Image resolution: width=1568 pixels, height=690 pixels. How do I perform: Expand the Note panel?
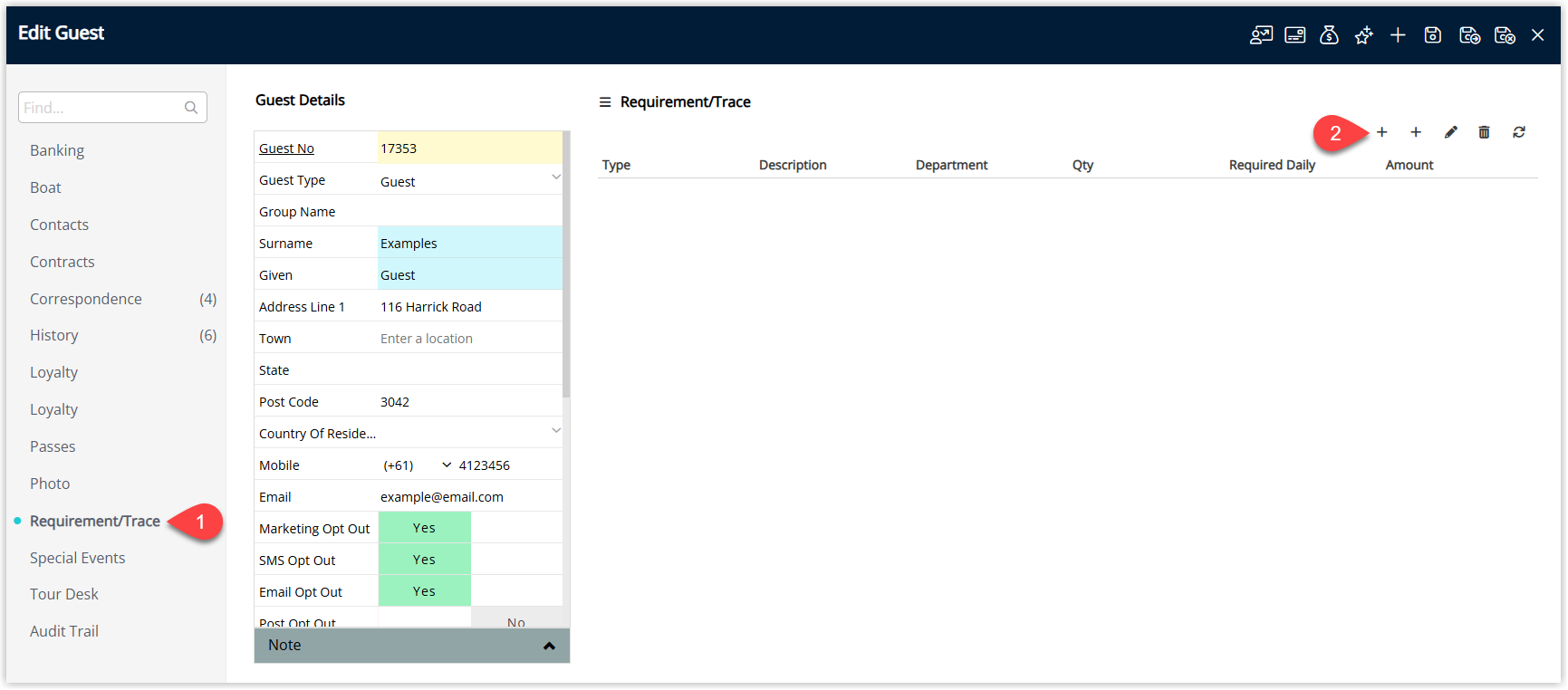412,646
